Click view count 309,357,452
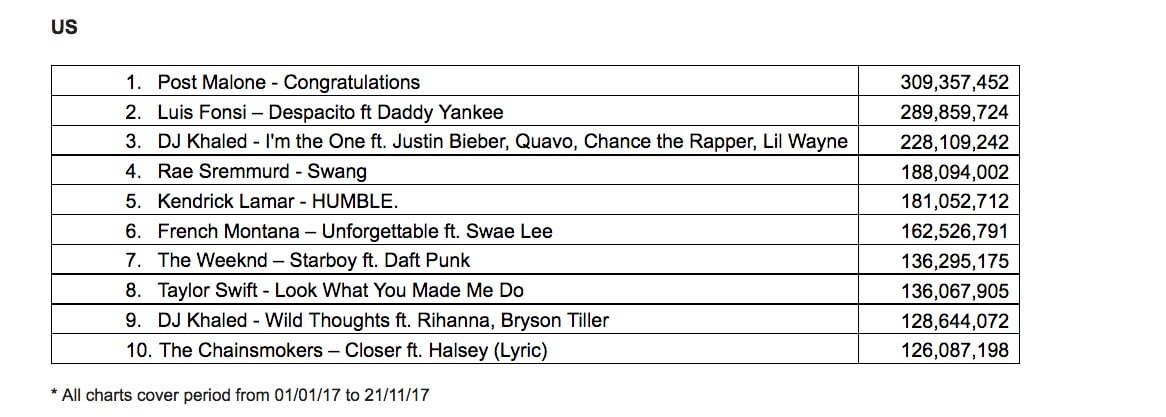Screen dimensions: 1166x417 [954, 82]
